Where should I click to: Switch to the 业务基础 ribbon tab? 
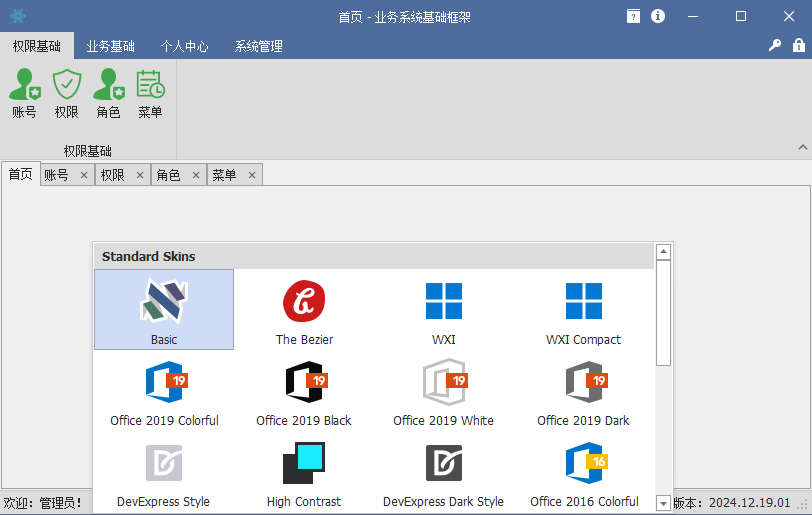point(110,46)
